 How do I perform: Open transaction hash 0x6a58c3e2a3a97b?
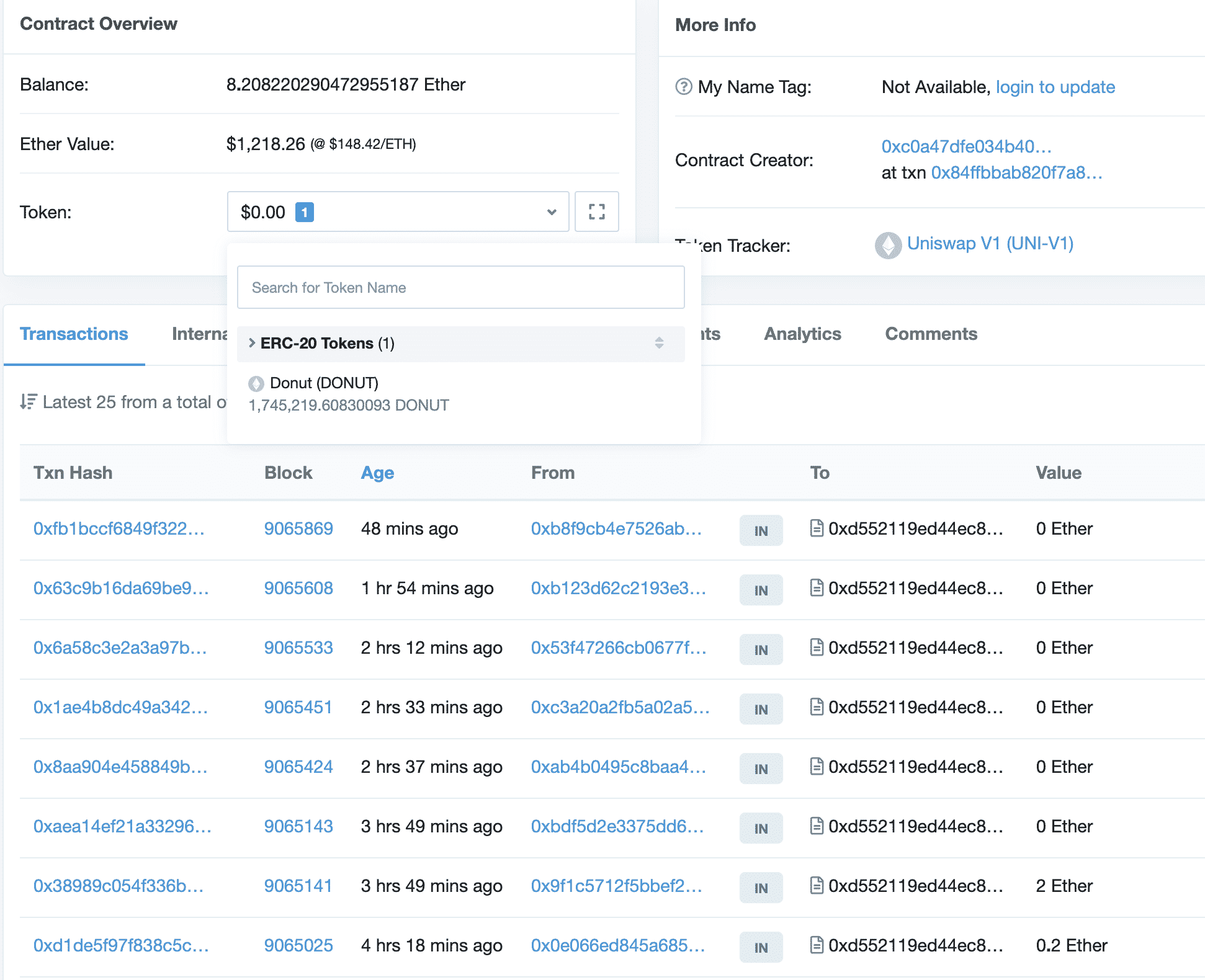point(120,648)
